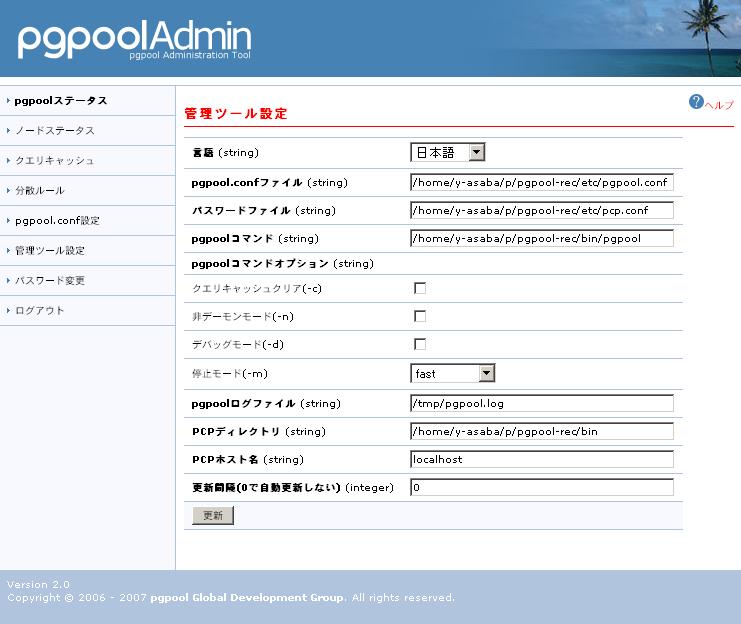Click the Version 2.0 footer text
Viewport: 741px width, 624px height.
(x=38, y=585)
